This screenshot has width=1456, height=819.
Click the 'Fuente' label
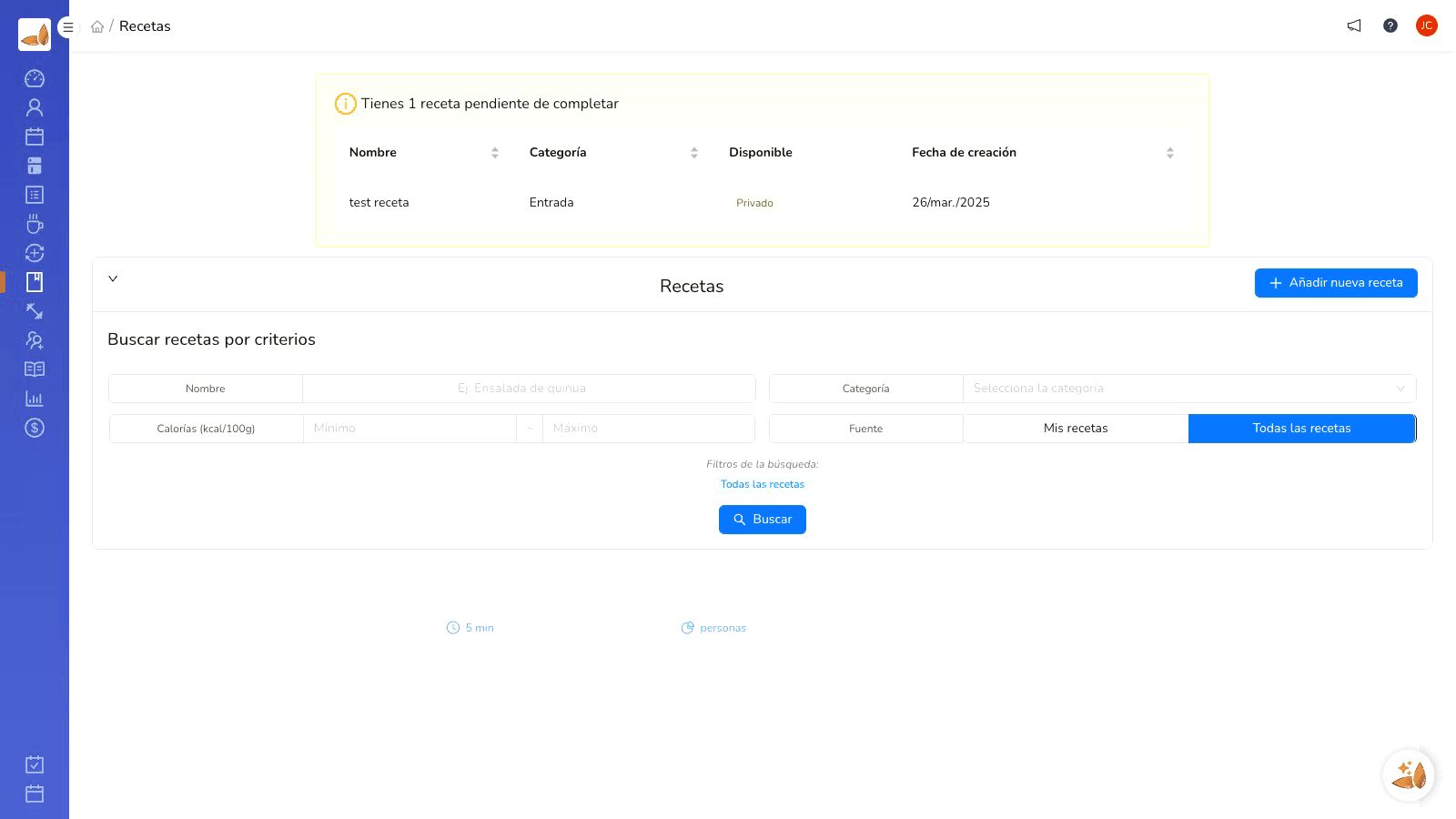tap(865, 429)
